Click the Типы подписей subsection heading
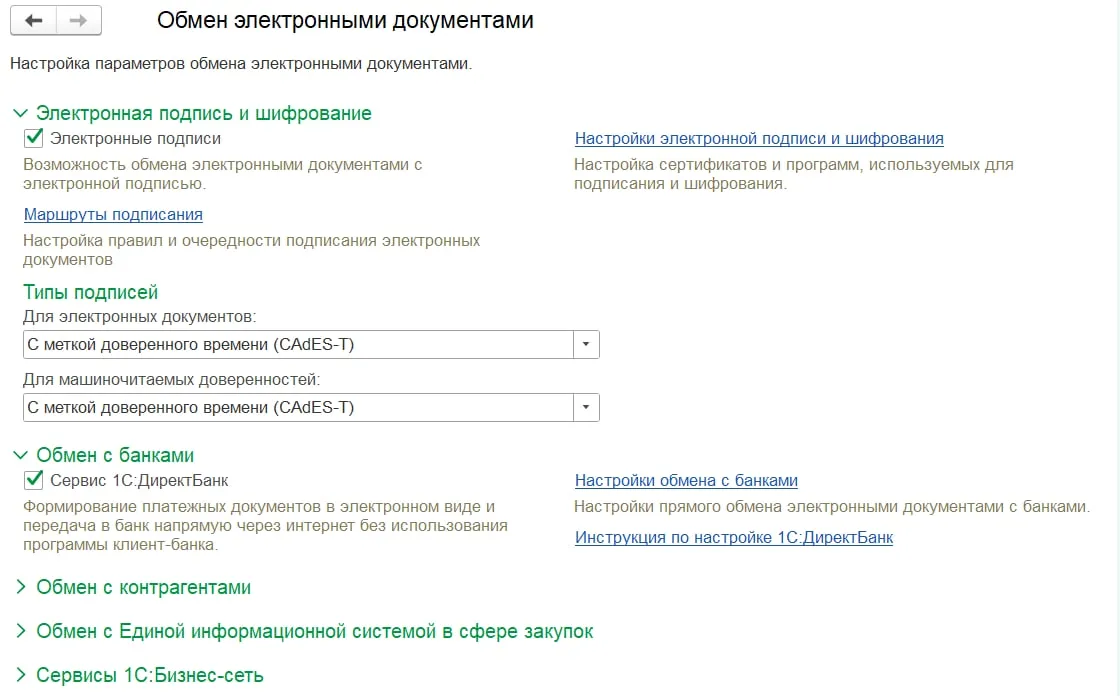The width and height of the screenshot is (1120, 696). tap(90, 293)
